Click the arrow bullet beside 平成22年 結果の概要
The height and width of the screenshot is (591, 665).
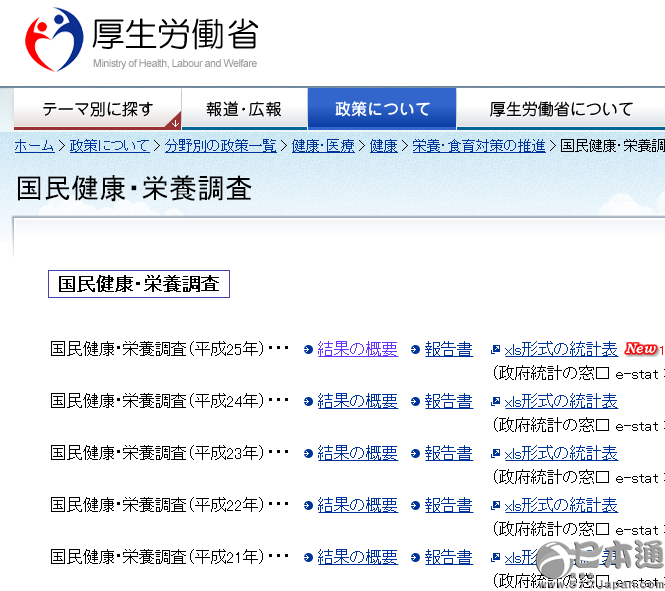coord(308,506)
